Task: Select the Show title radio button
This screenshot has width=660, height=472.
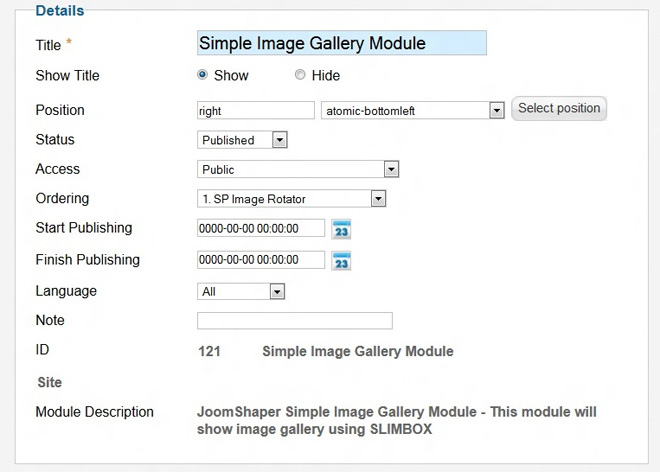Action: (x=203, y=75)
